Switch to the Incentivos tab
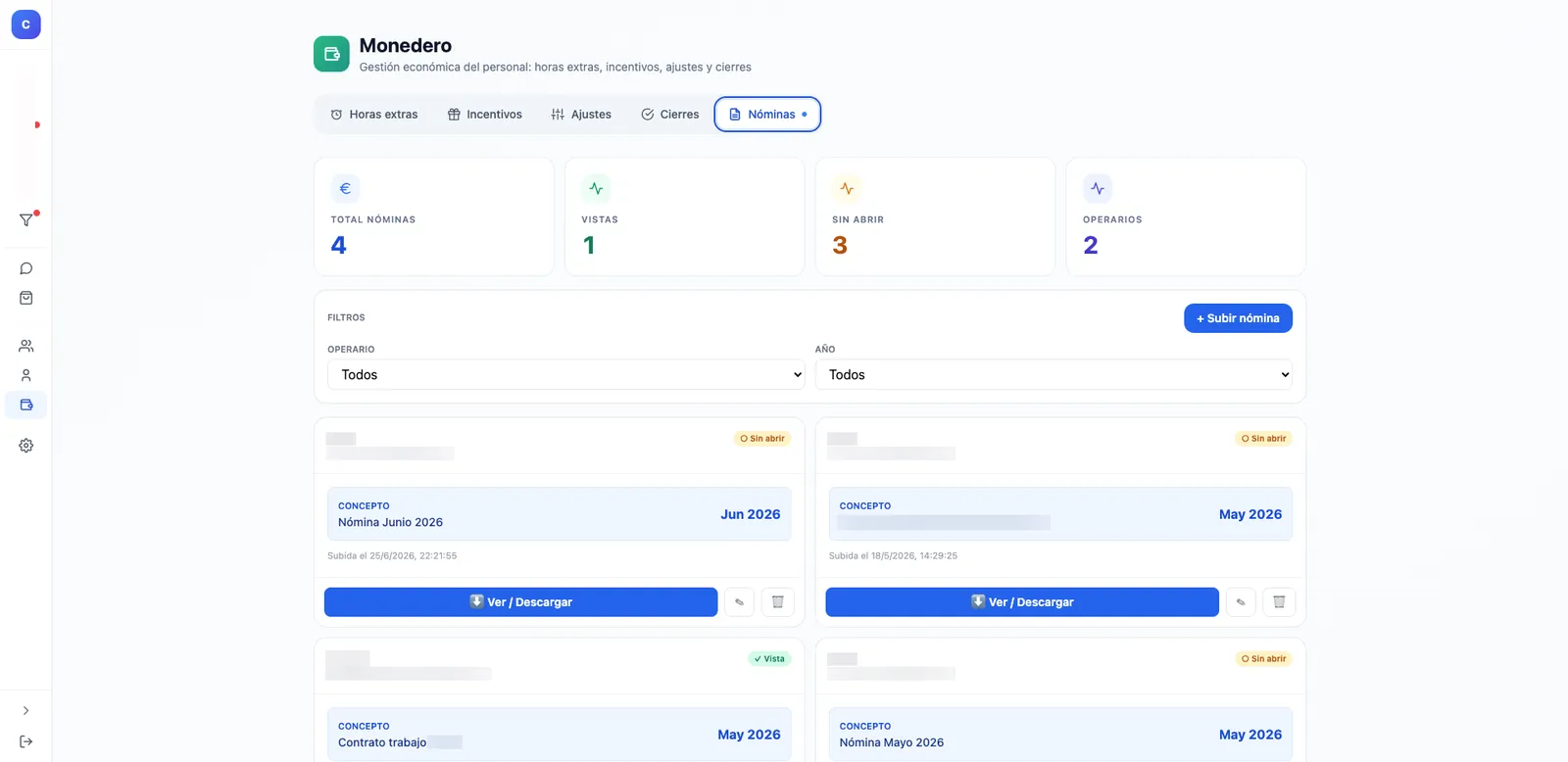 click(485, 115)
